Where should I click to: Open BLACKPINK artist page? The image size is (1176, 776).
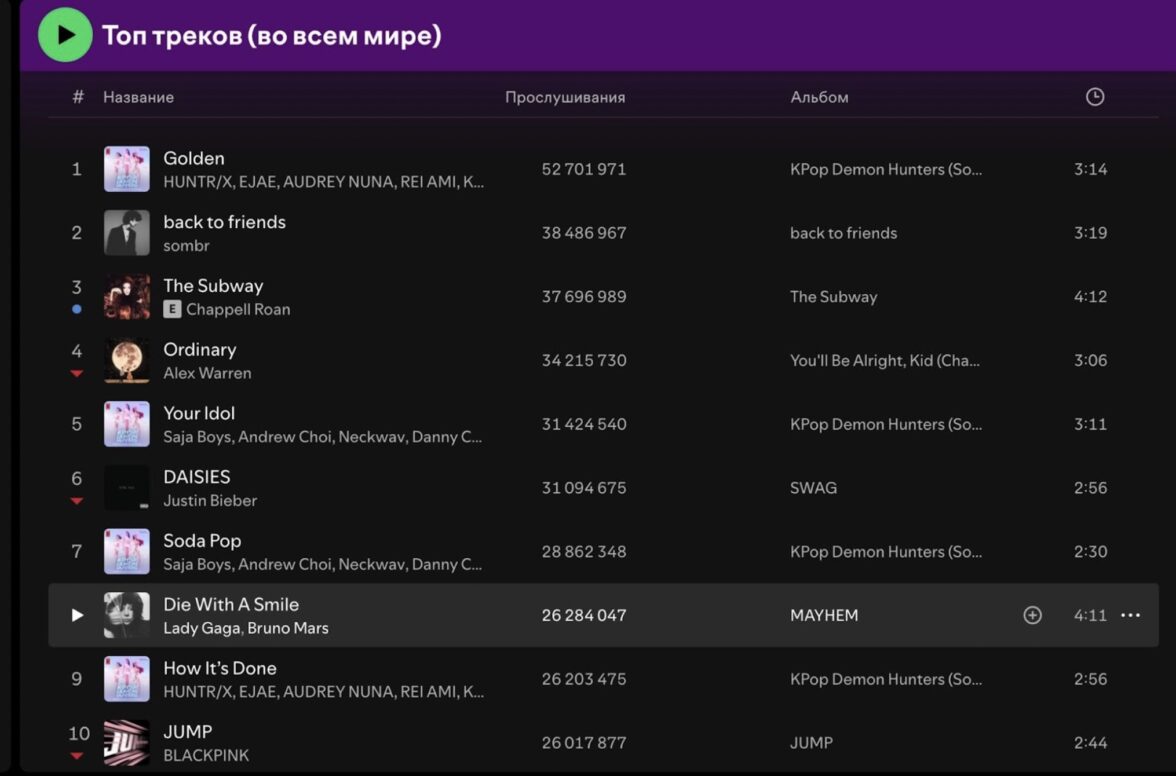[206, 755]
